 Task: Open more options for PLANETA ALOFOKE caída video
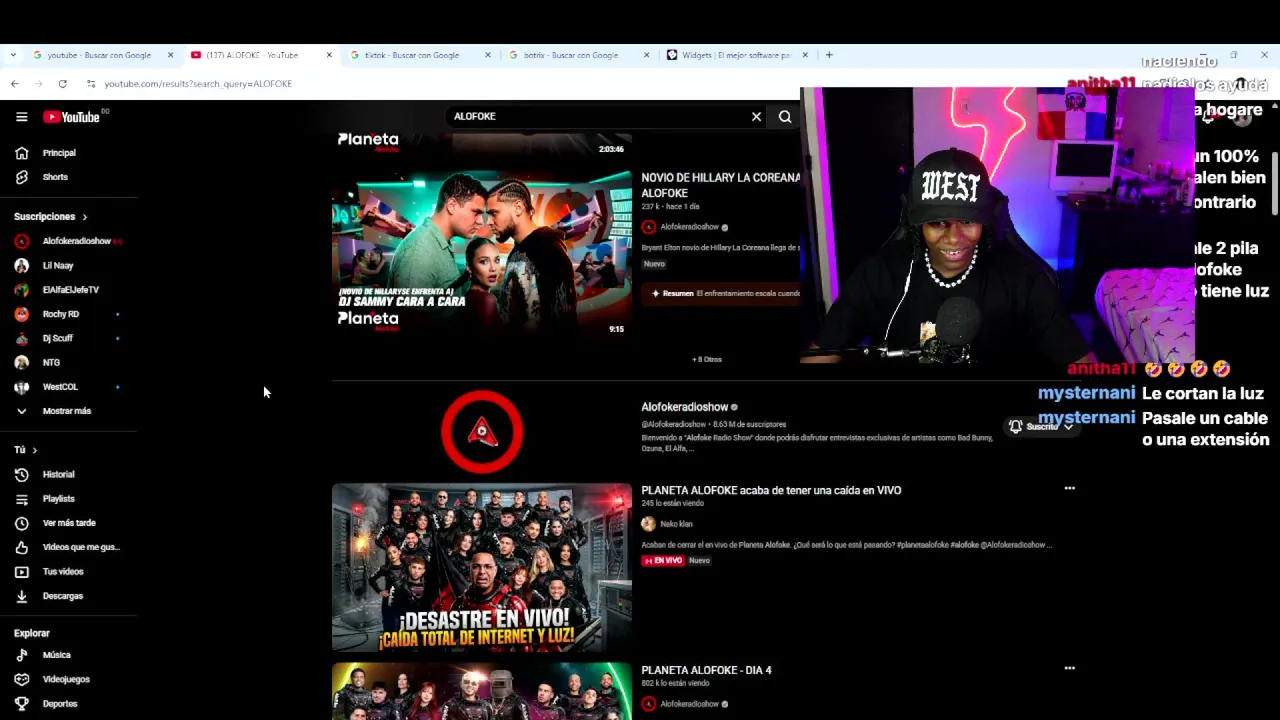[x=1069, y=489]
